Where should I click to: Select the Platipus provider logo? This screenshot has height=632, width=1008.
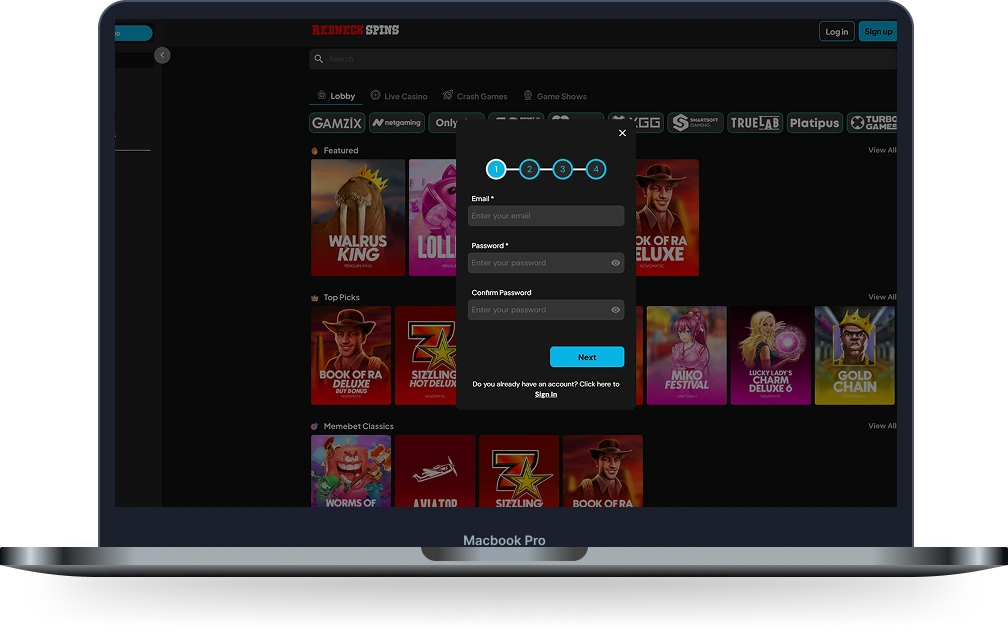[814, 123]
